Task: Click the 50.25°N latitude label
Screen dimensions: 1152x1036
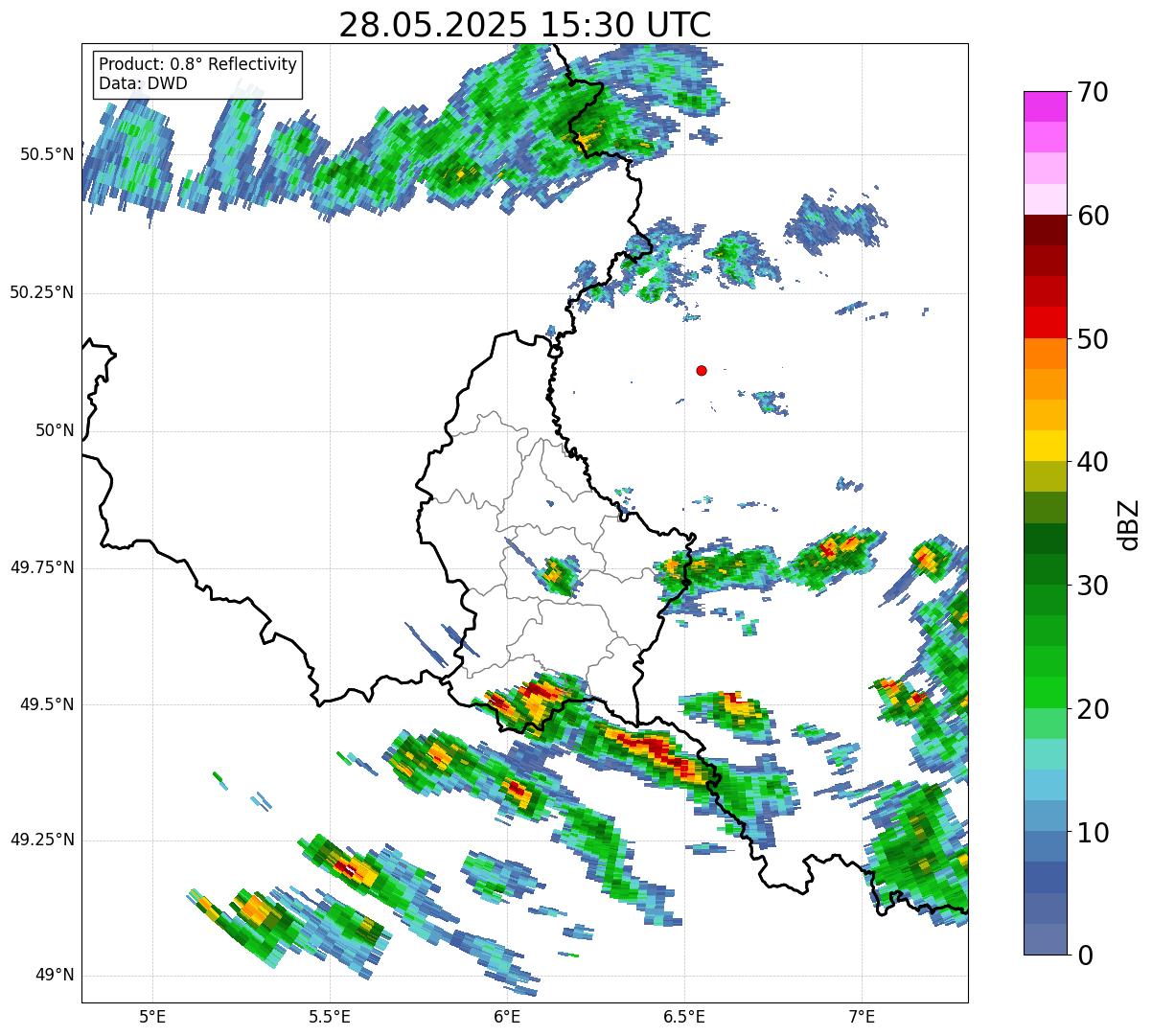Action: pyautogui.click(x=41, y=292)
